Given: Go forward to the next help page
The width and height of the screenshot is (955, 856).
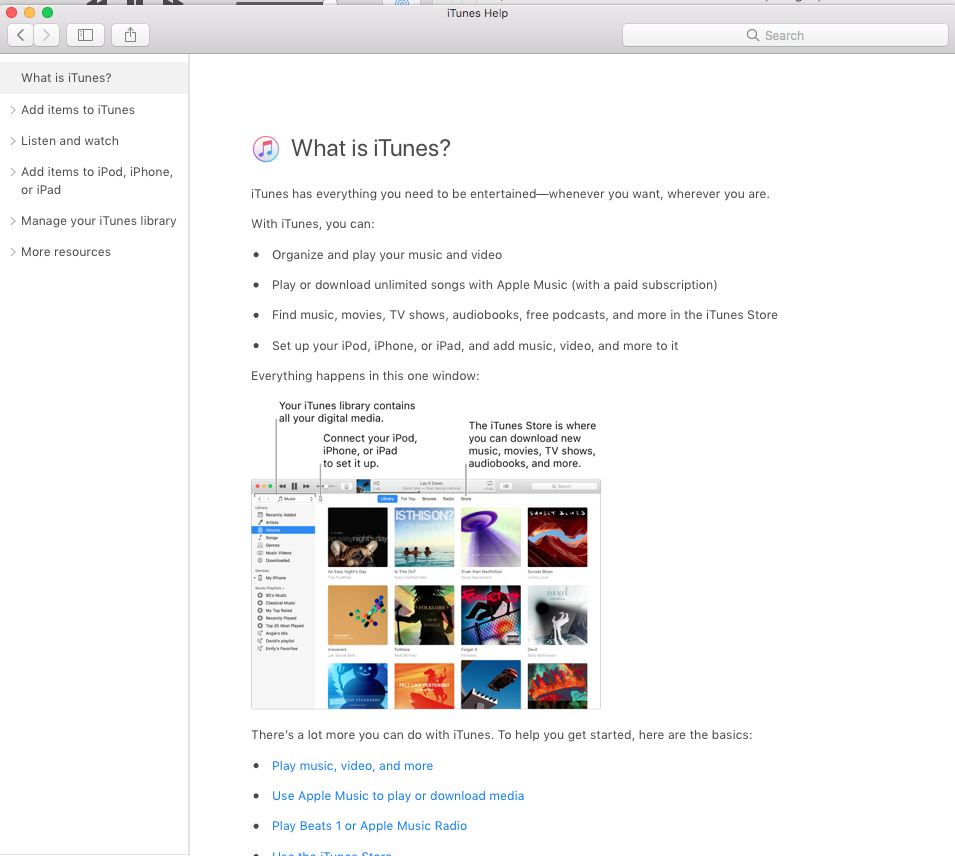Looking at the screenshot, I should click(46, 35).
